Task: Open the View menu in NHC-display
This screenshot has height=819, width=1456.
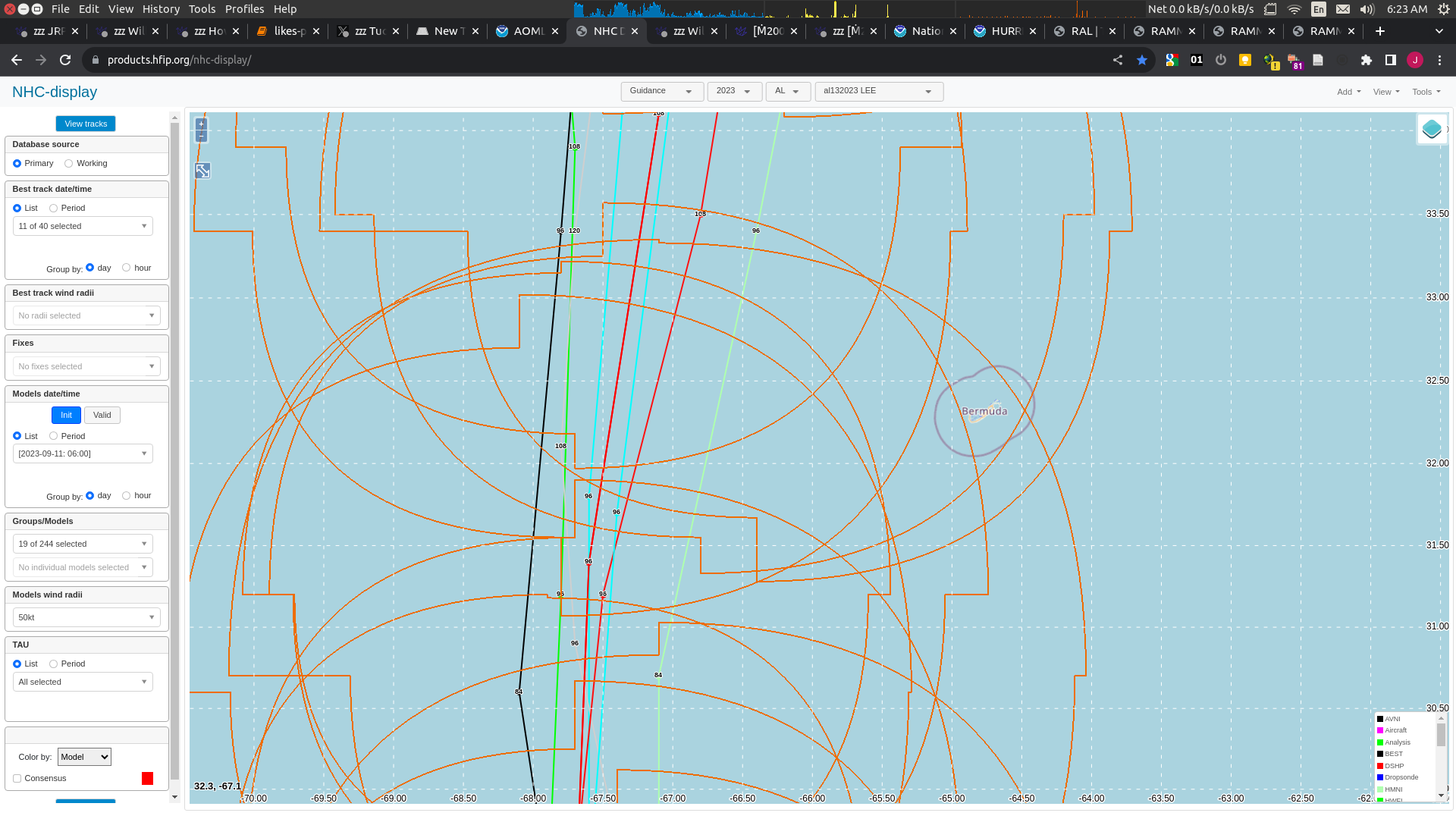Action: pos(1386,92)
